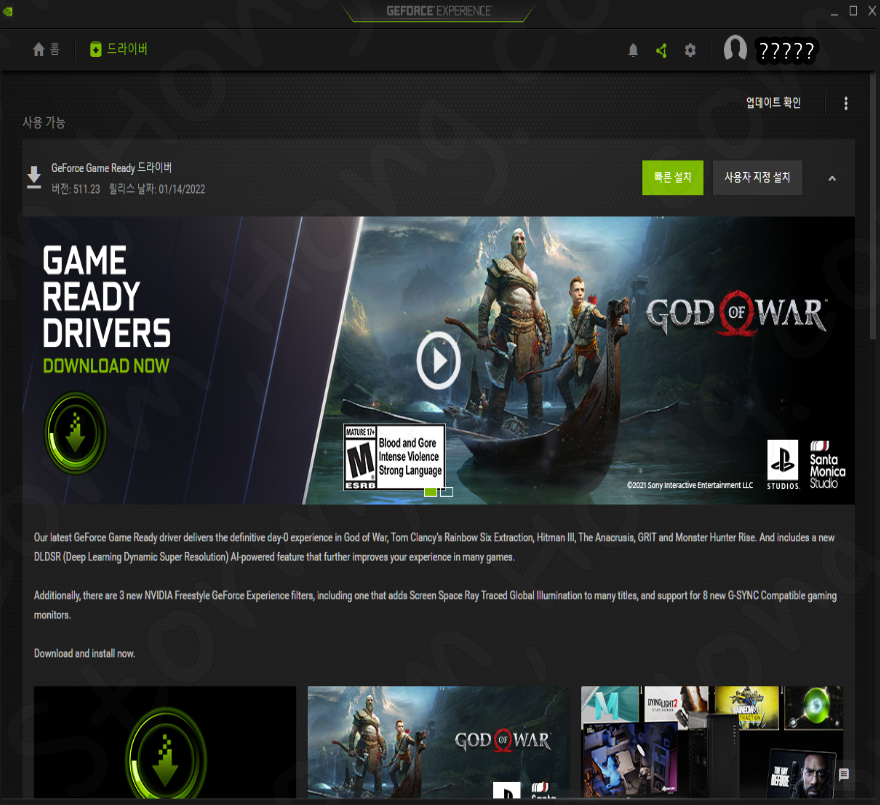Open settings gear icon
This screenshot has height=805, width=880.
[x=690, y=51]
